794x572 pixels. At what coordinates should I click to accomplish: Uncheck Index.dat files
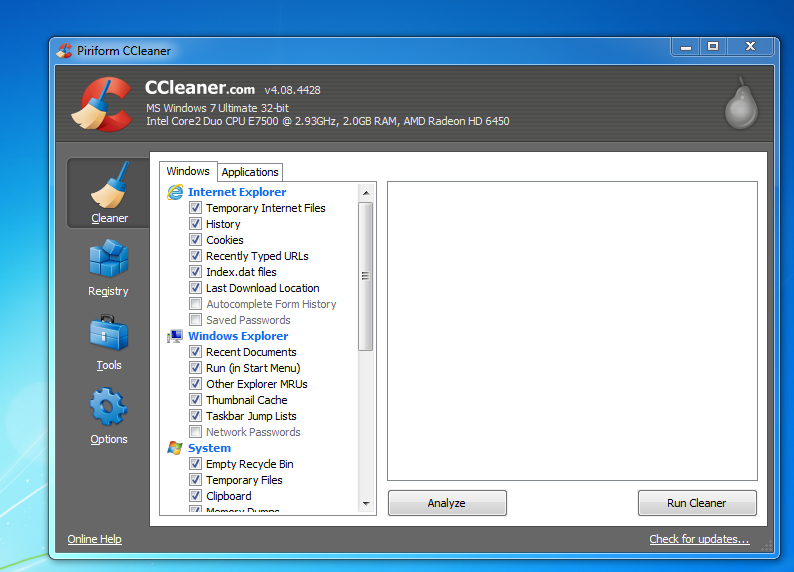[x=195, y=271]
